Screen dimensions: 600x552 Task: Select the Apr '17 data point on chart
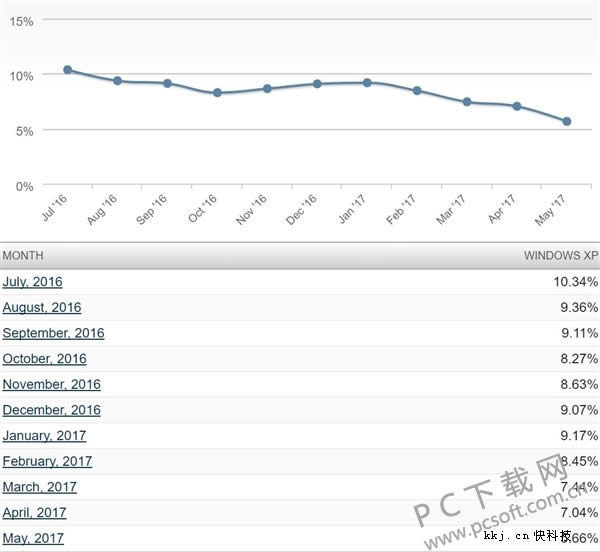[x=517, y=106]
